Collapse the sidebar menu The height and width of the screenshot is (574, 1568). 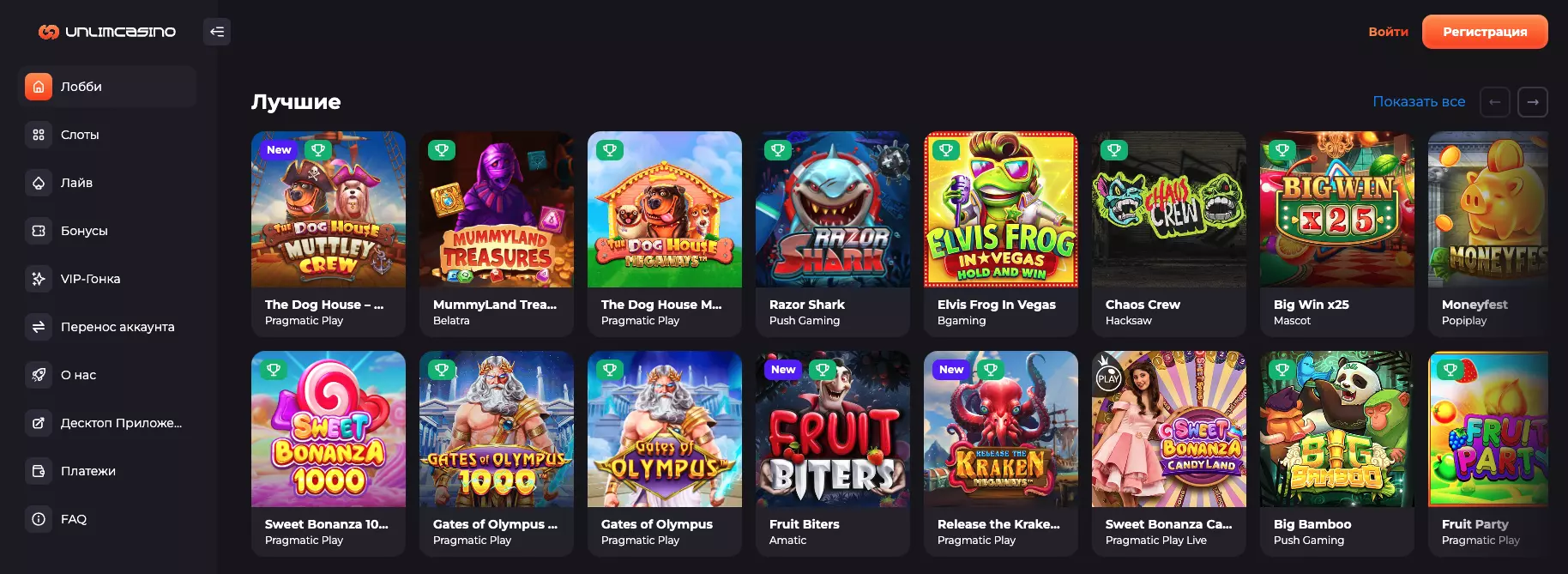217,32
